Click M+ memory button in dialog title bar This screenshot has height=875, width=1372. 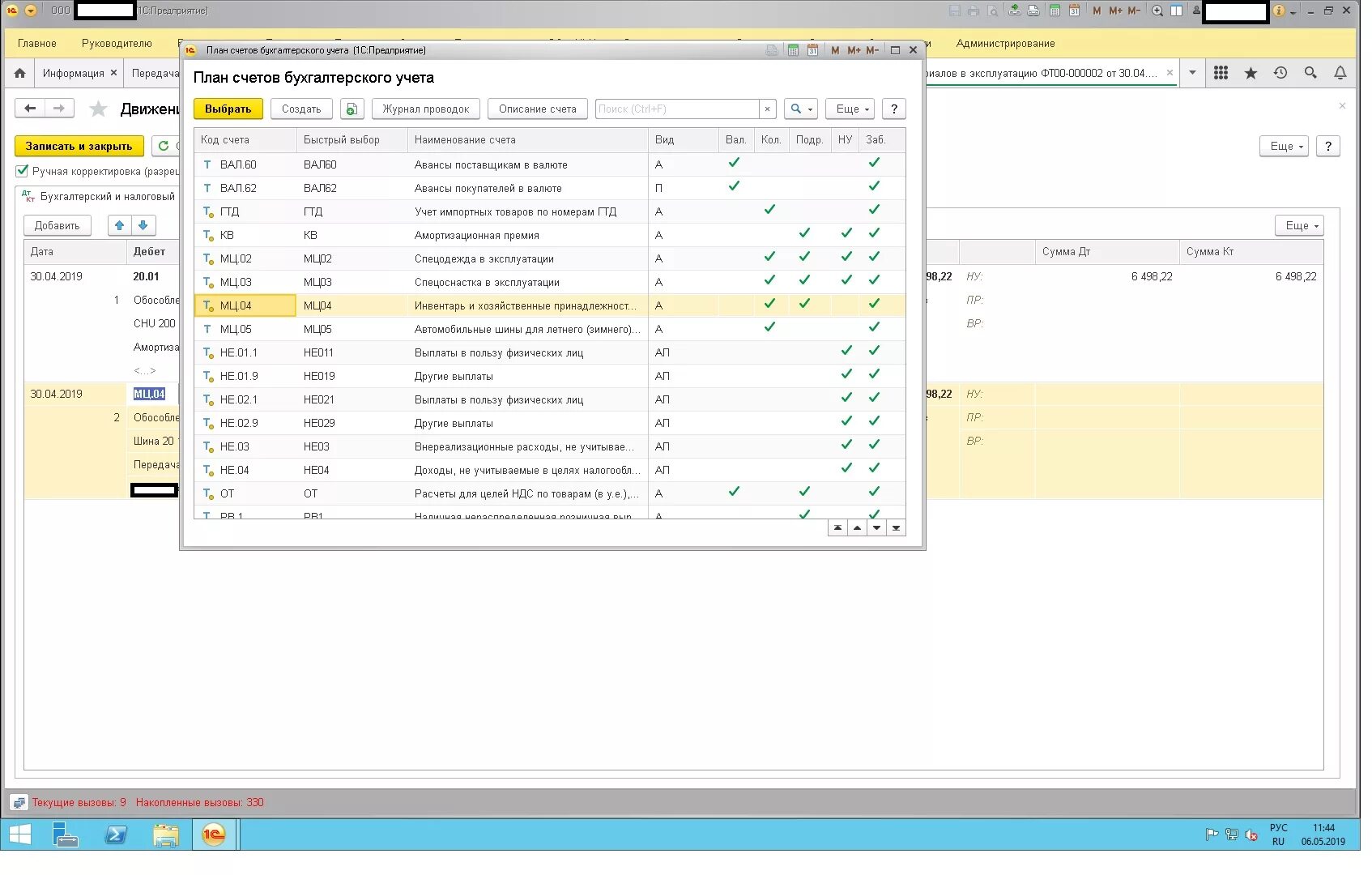point(854,50)
